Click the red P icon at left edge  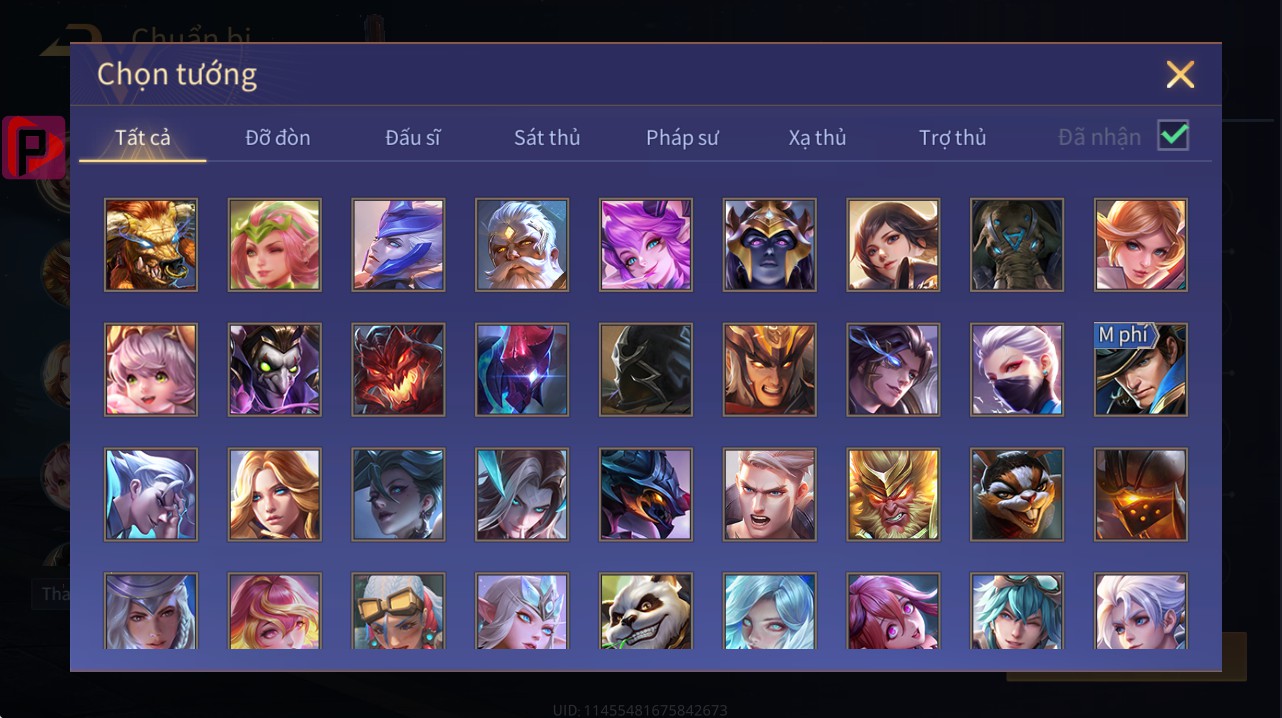[34, 147]
